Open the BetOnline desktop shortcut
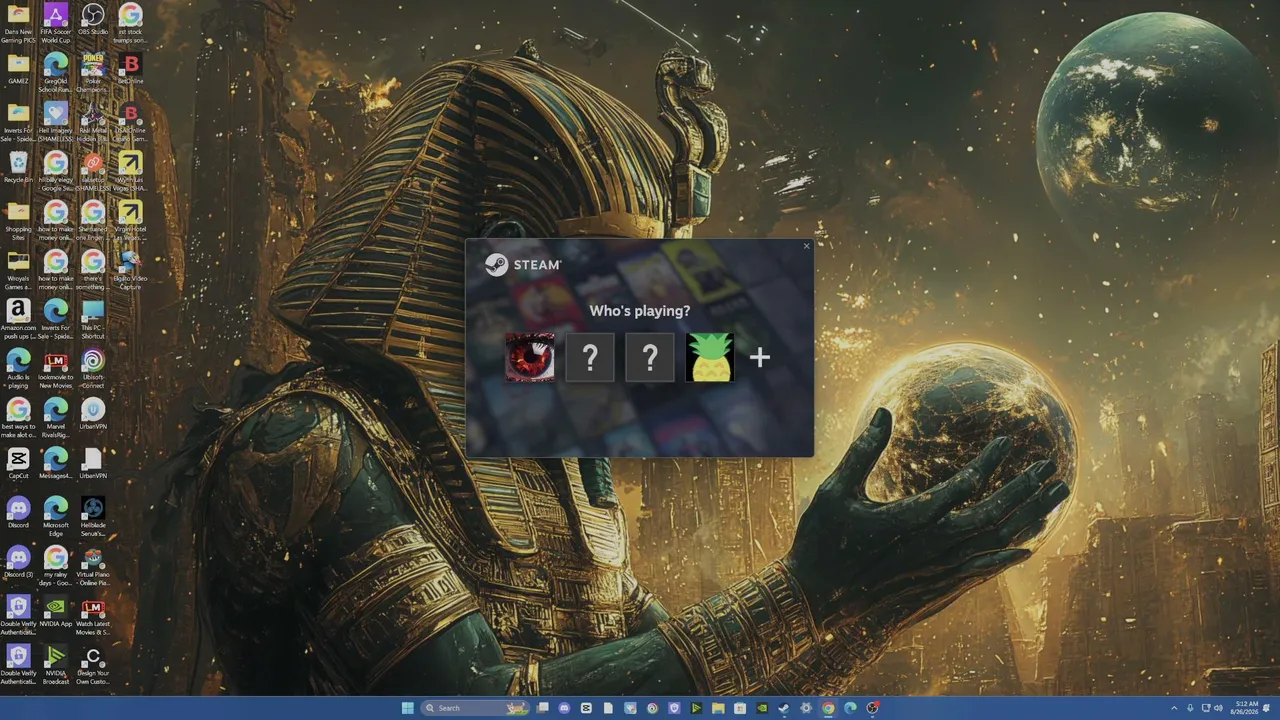 130,70
